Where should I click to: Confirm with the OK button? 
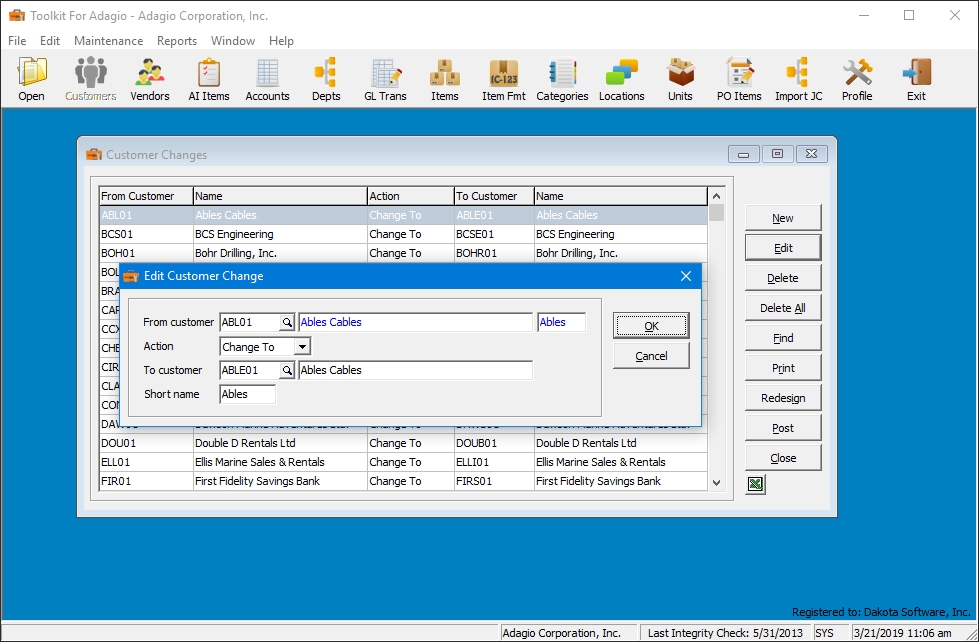pyautogui.click(x=651, y=326)
